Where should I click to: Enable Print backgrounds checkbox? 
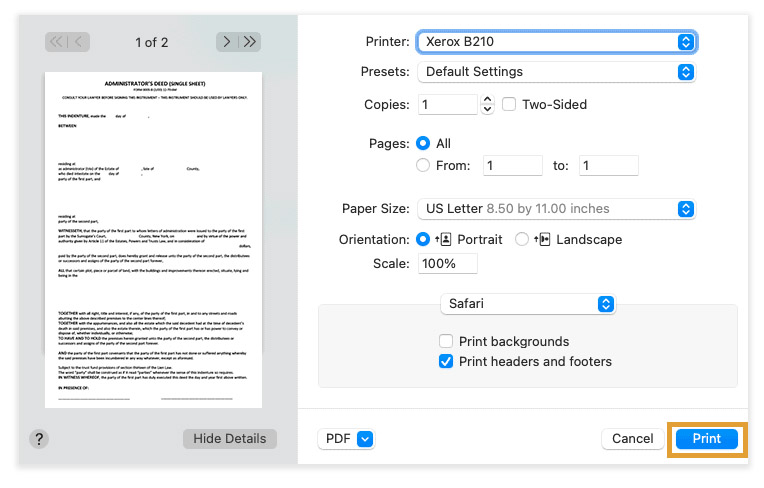(446, 341)
